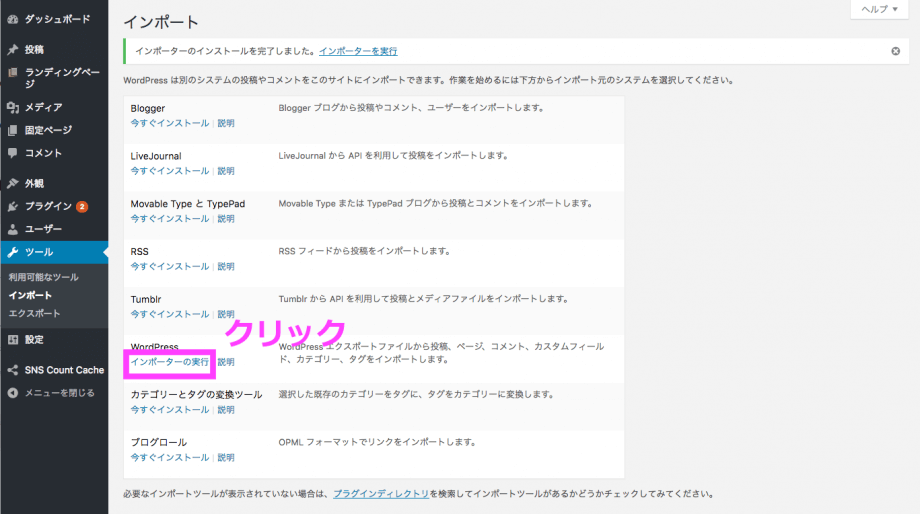Click the Dashboard gauge icon in sidebar
This screenshot has height=514, width=920.
click(12, 19)
